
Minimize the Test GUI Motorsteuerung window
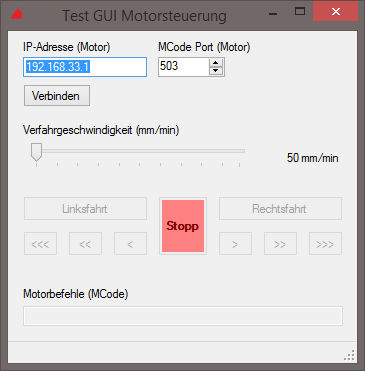pos(273,13)
